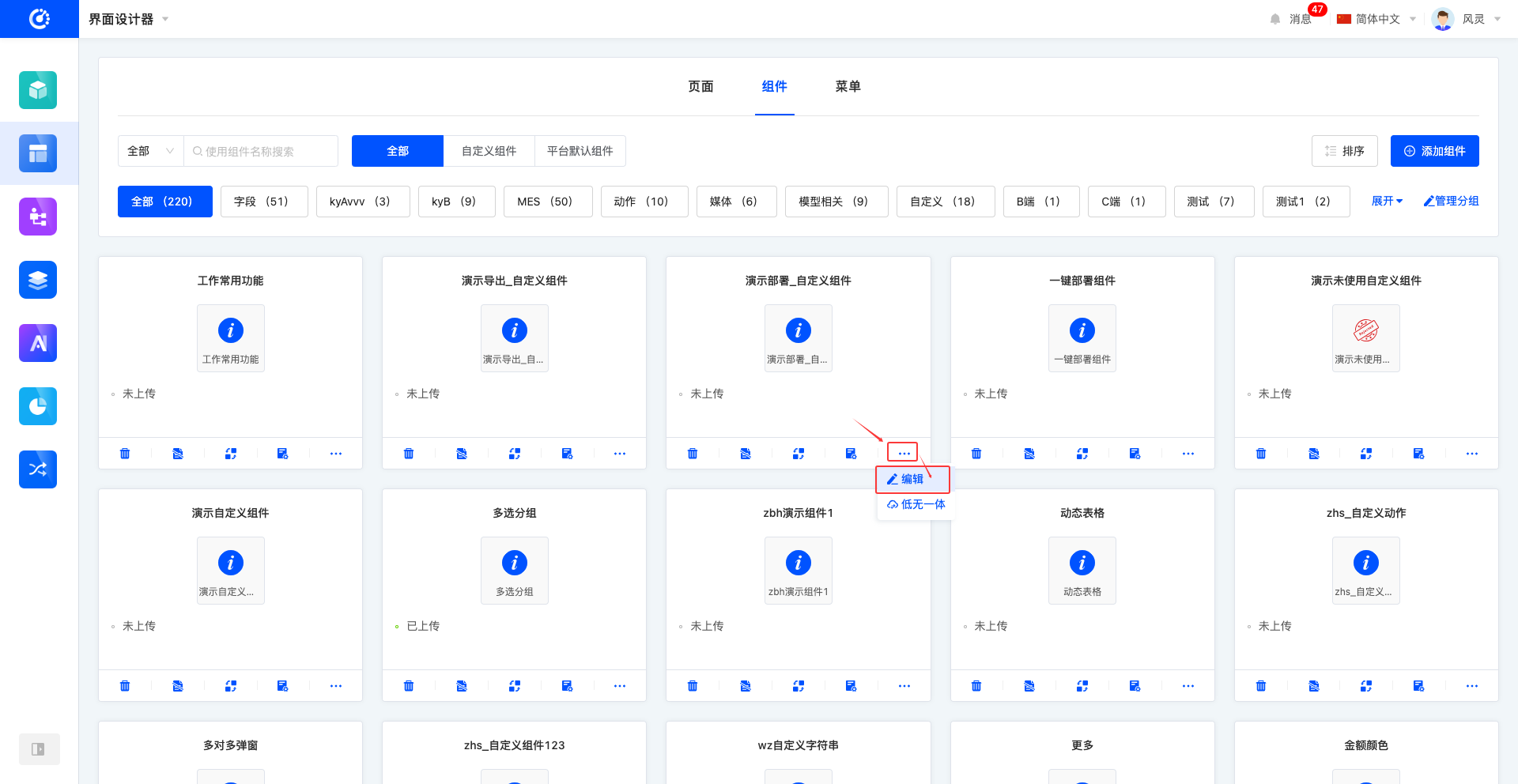Click the notification bell icon
The width and height of the screenshot is (1518, 784).
point(1274,19)
